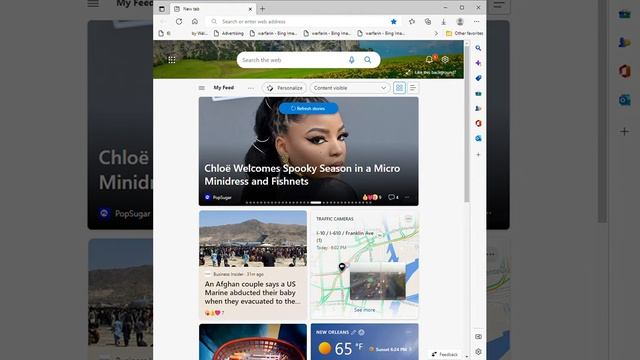Click the Refresh stories button

click(x=309, y=109)
